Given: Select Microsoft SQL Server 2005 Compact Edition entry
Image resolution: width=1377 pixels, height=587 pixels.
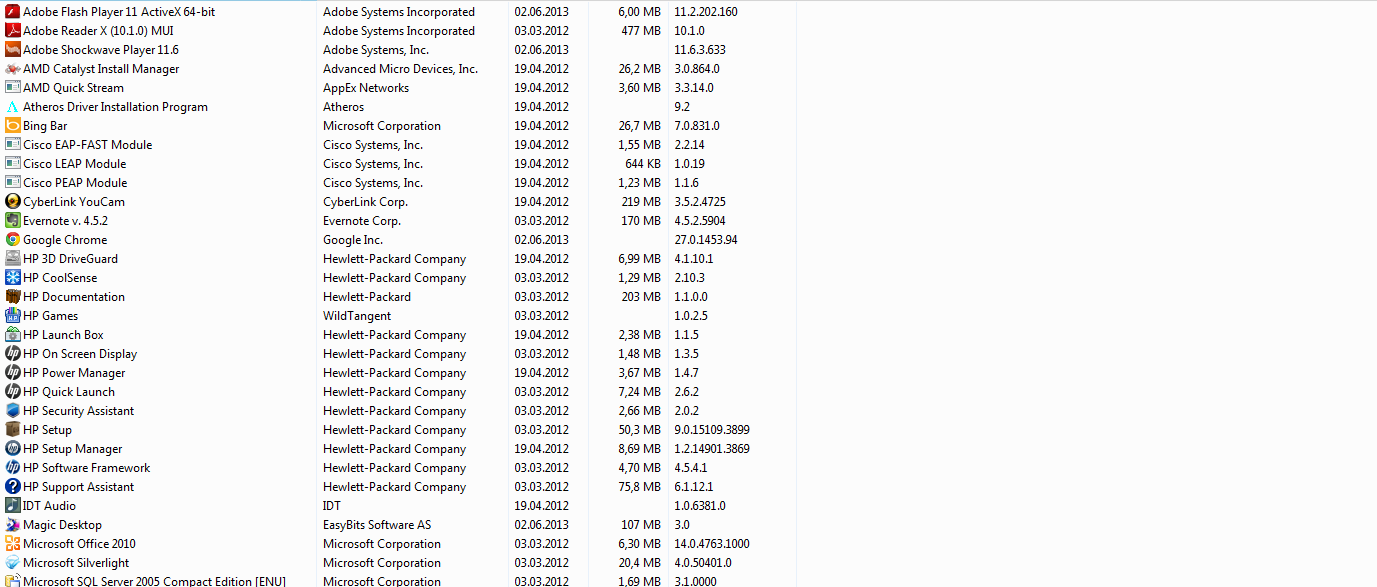Looking at the screenshot, I should click(155, 581).
